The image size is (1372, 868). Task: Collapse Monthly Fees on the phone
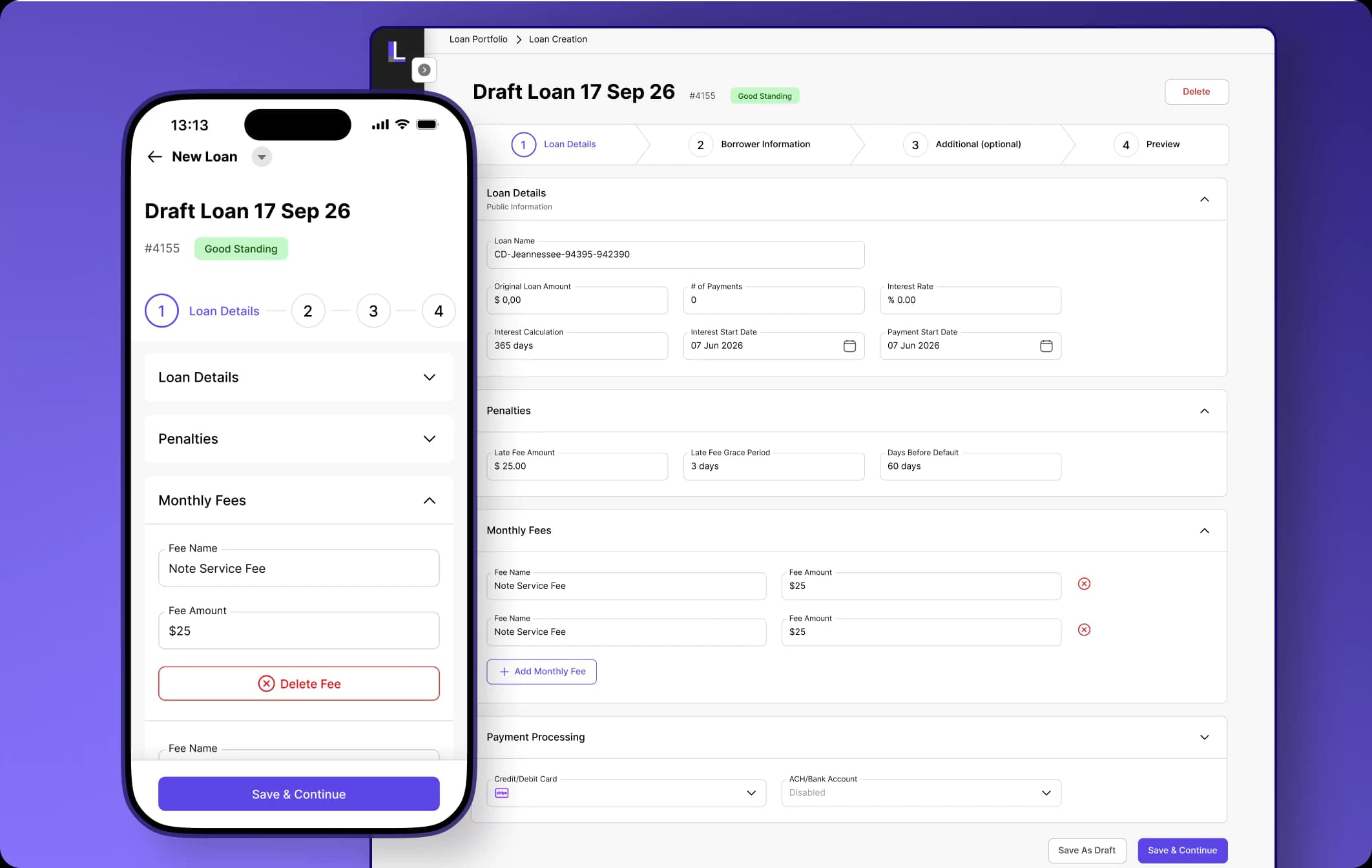pyautogui.click(x=429, y=501)
